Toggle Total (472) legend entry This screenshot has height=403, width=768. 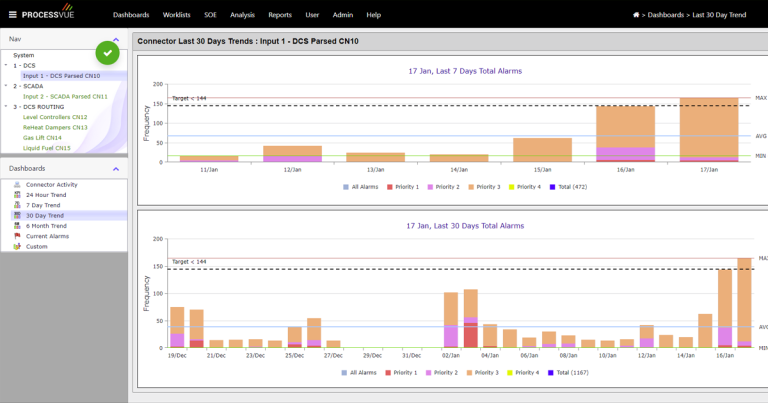[568, 187]
